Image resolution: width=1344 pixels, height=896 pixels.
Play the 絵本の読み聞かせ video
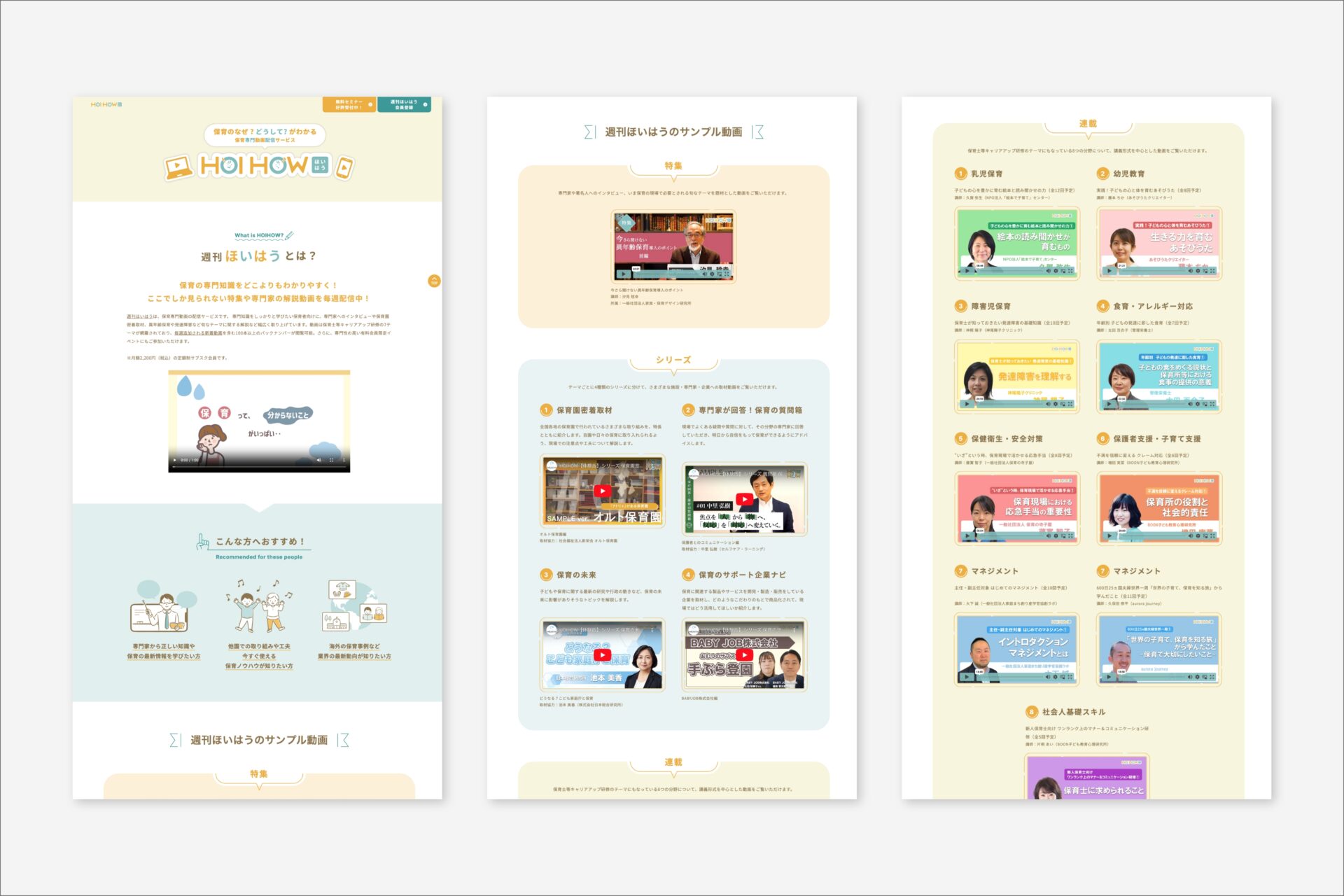click(x=968, y=270)
